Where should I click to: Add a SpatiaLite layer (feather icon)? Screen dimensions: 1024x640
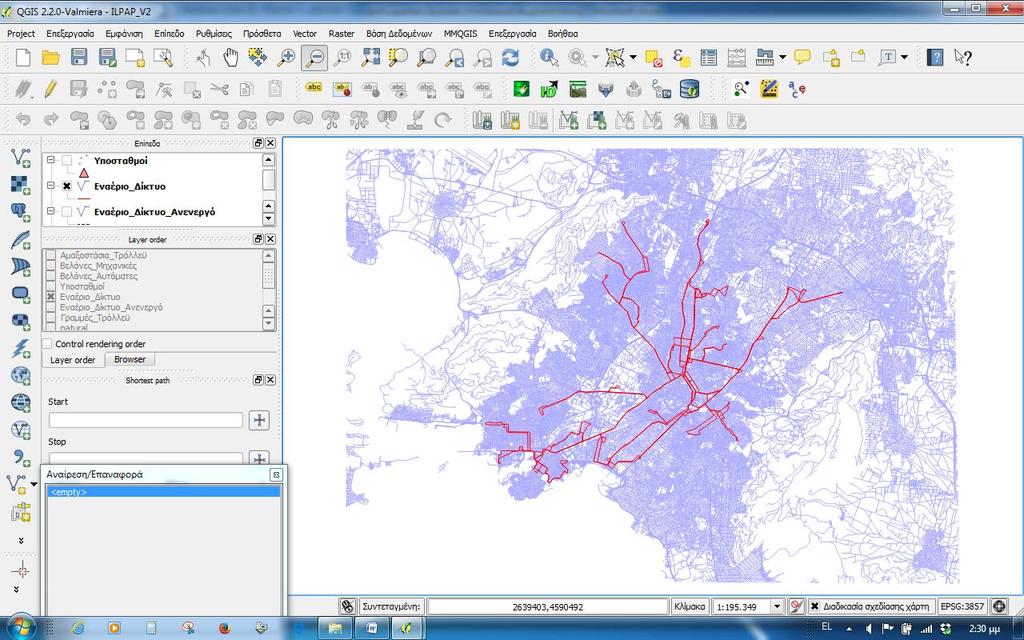coord(20,240)
